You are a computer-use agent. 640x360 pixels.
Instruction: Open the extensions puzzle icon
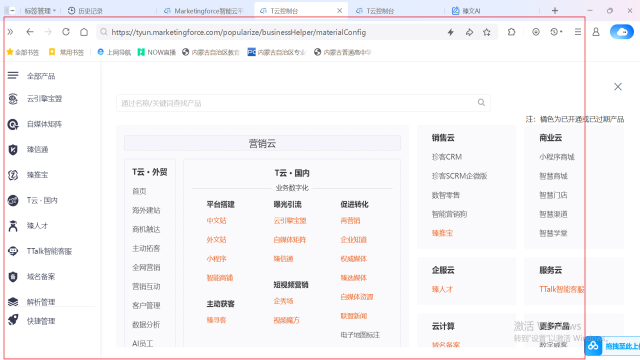511,32
